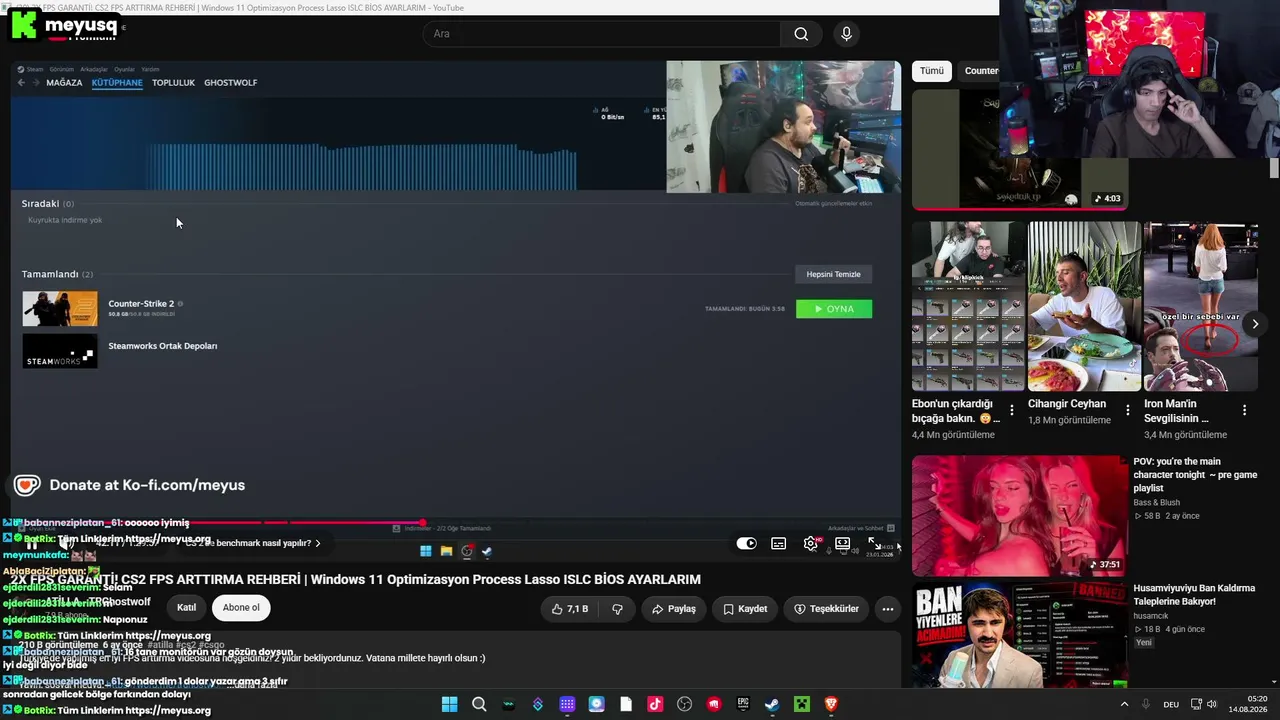Open Steam from the taskbar
The height and width of the screenshot is (720, 1280).
point(772,704)
